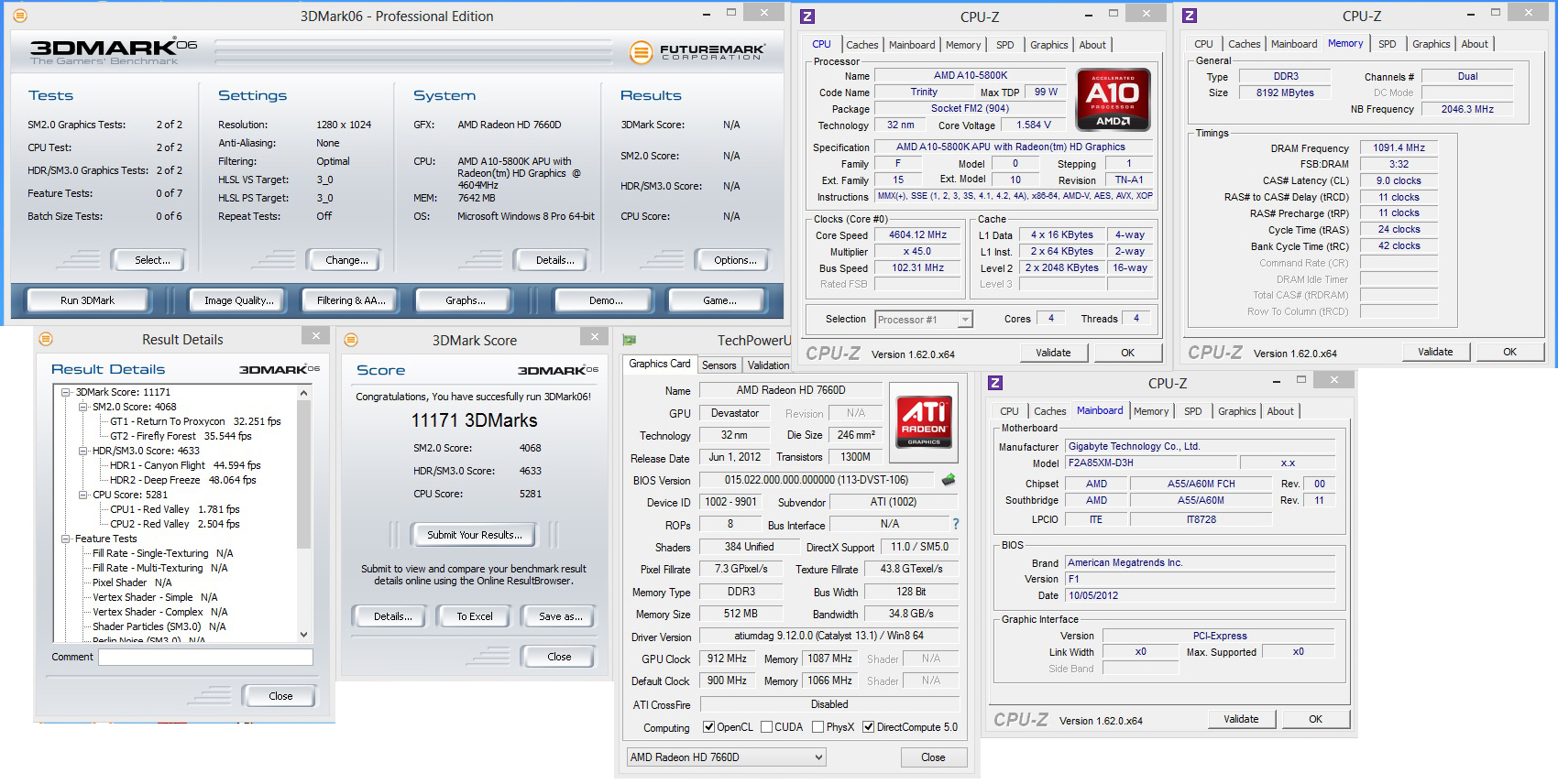Export the score with To Excel

(x=475, y=616)
